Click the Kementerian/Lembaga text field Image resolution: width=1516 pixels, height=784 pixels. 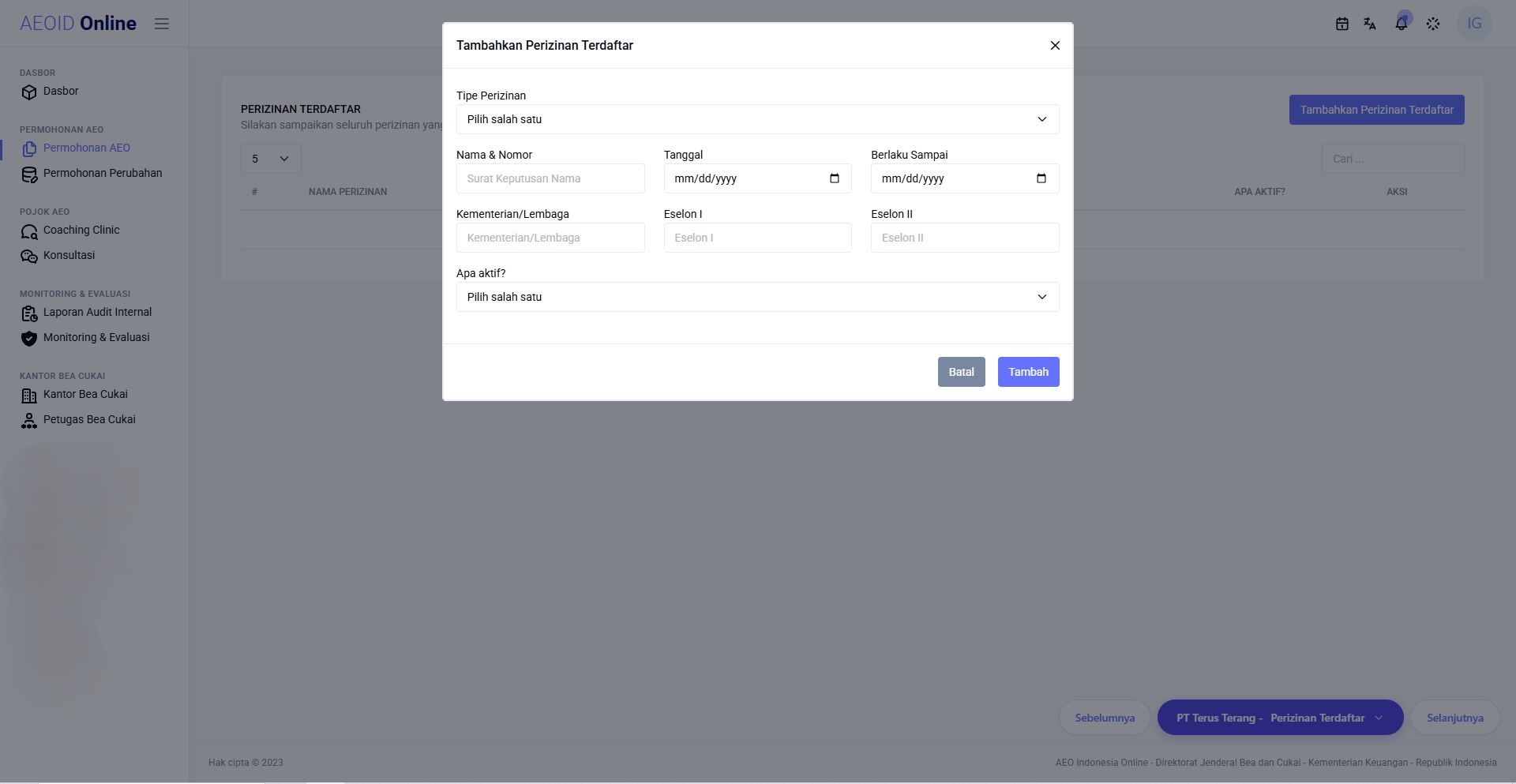(550, 238)
